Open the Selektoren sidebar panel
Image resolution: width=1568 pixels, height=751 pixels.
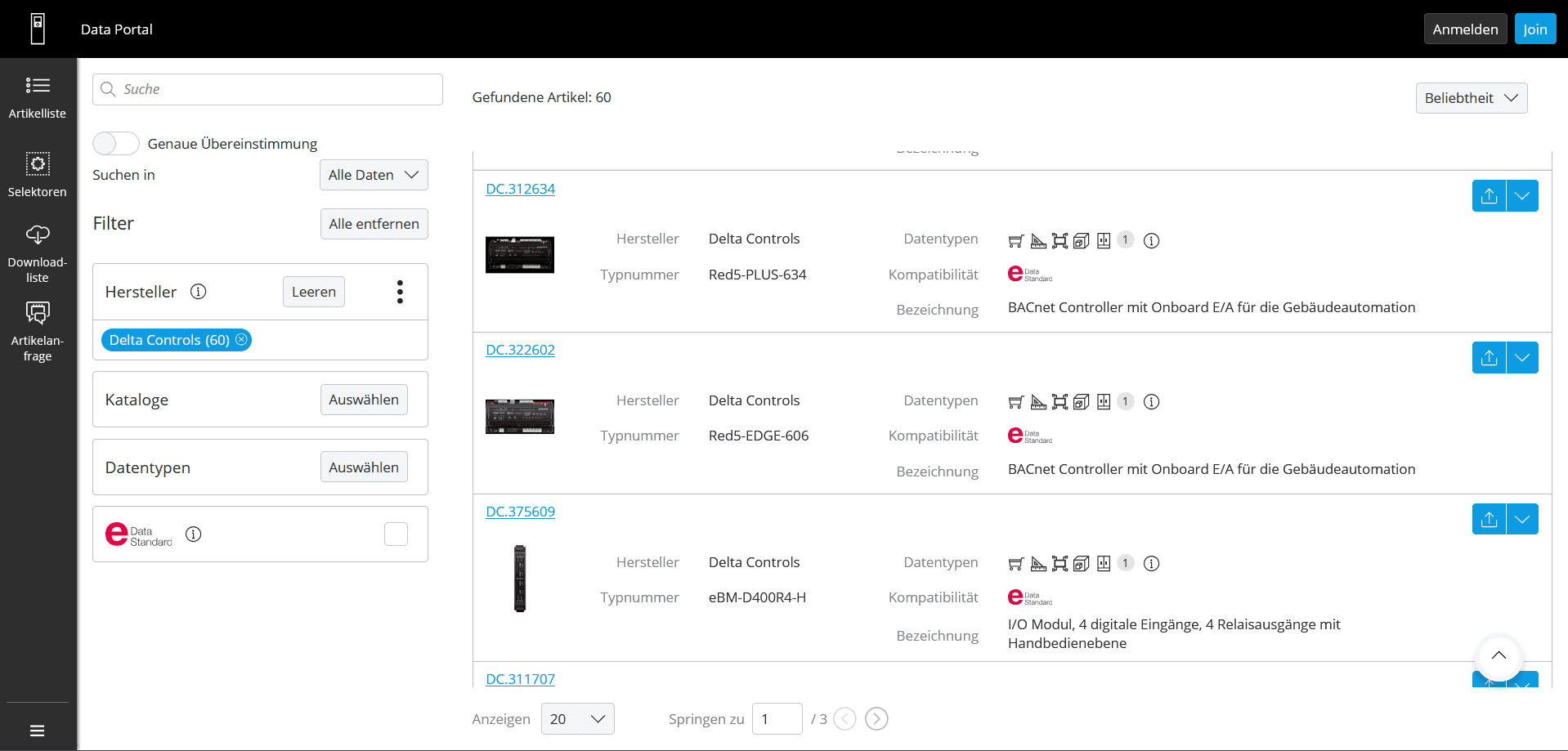(38, 174)
